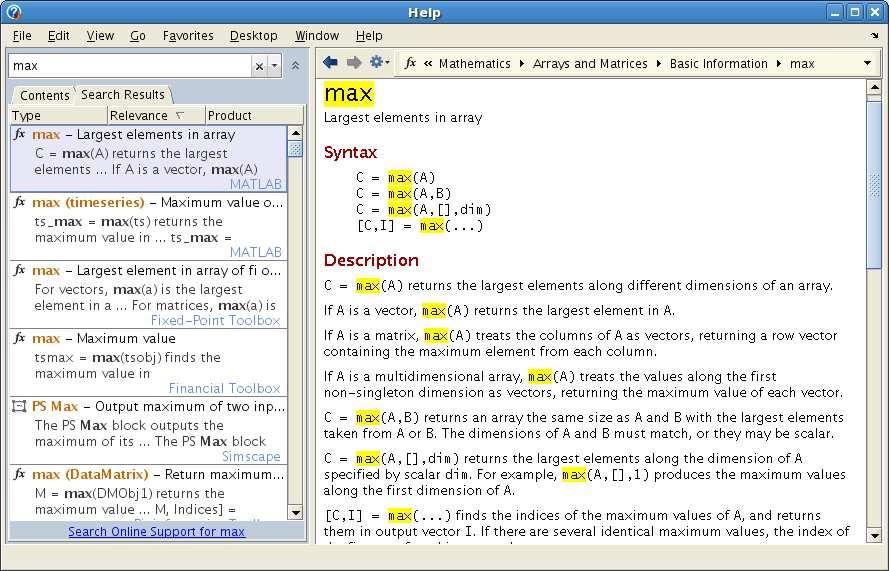Open max Largest element in array of fi result
Image resolution: width=889 pixels, height=571 pixels.
(149, 295)
